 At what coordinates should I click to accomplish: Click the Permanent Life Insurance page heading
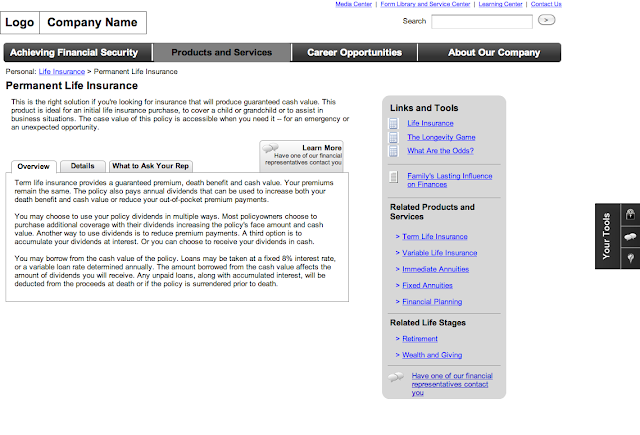(72, 86)
